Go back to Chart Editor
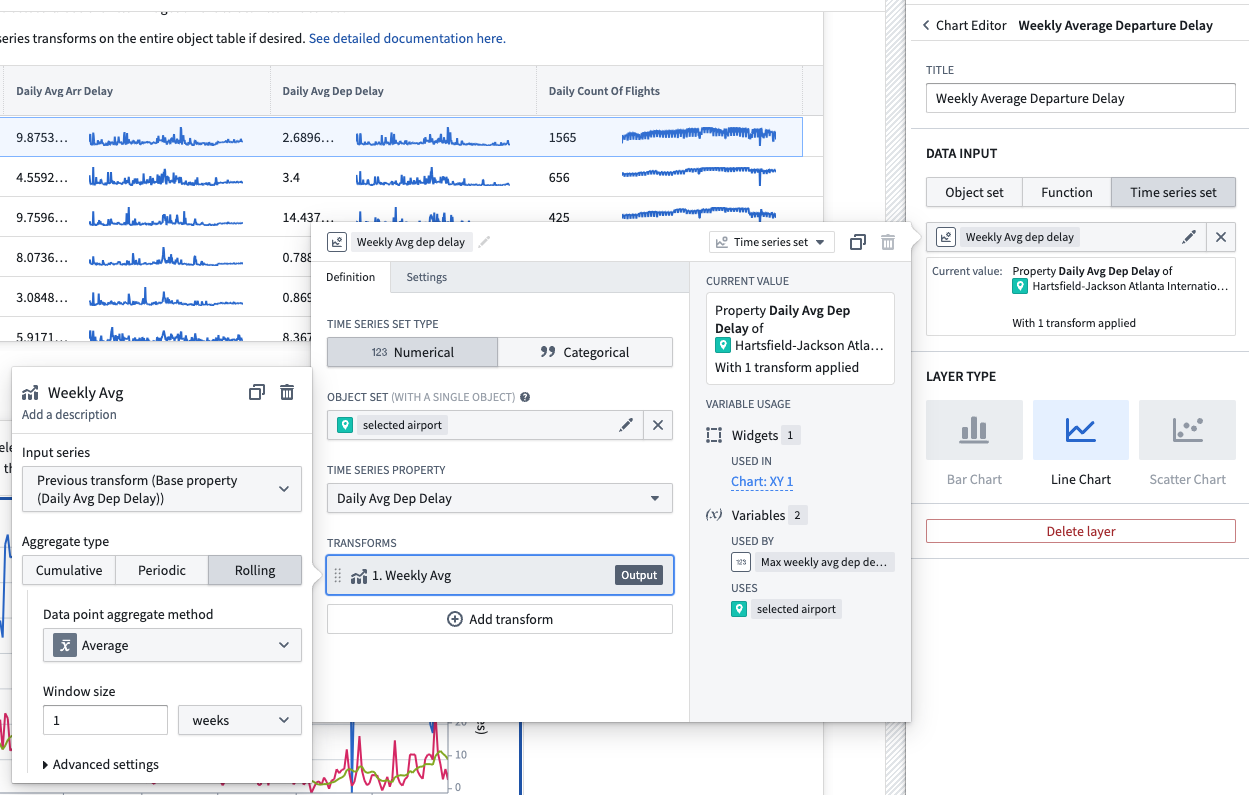Image resolution: width=1249 pixels, height=795 pixels. pos(965,25)
